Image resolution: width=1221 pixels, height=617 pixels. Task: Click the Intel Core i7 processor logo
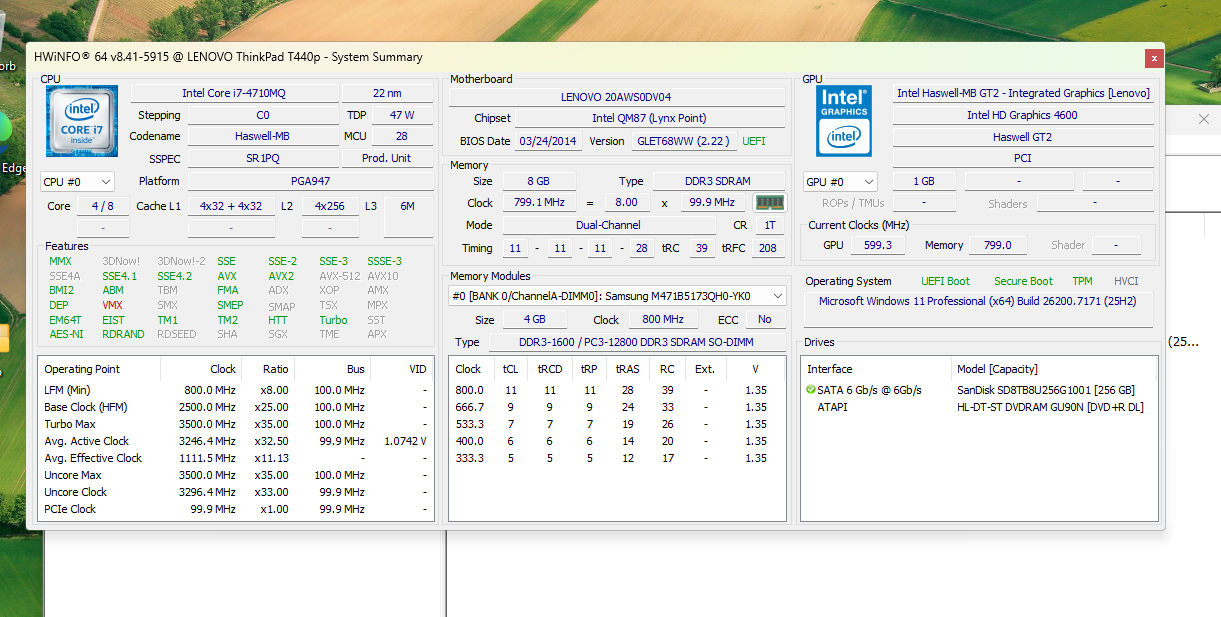pos(82,122)
